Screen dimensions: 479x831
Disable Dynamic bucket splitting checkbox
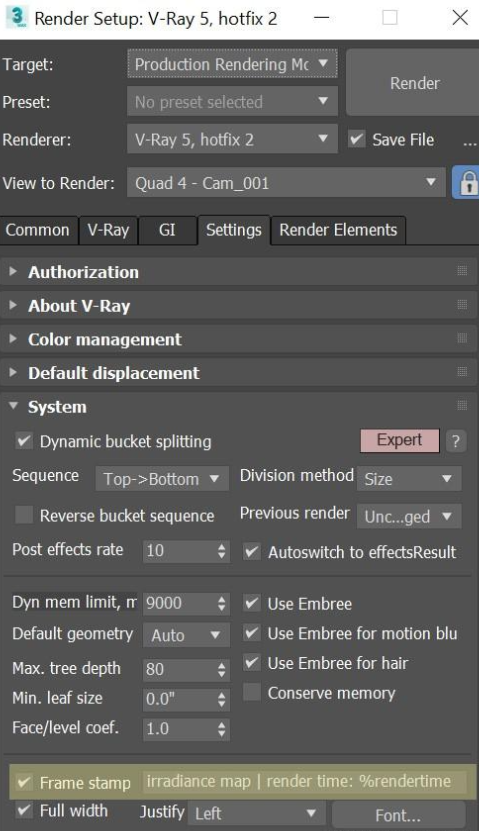(x=24, y=441)
